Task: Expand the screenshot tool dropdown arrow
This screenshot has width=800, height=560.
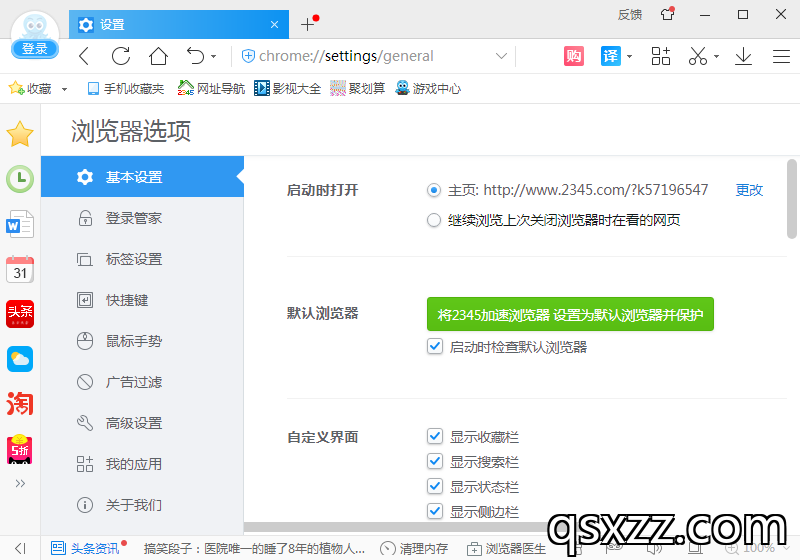Action: [x=717, y=57]
